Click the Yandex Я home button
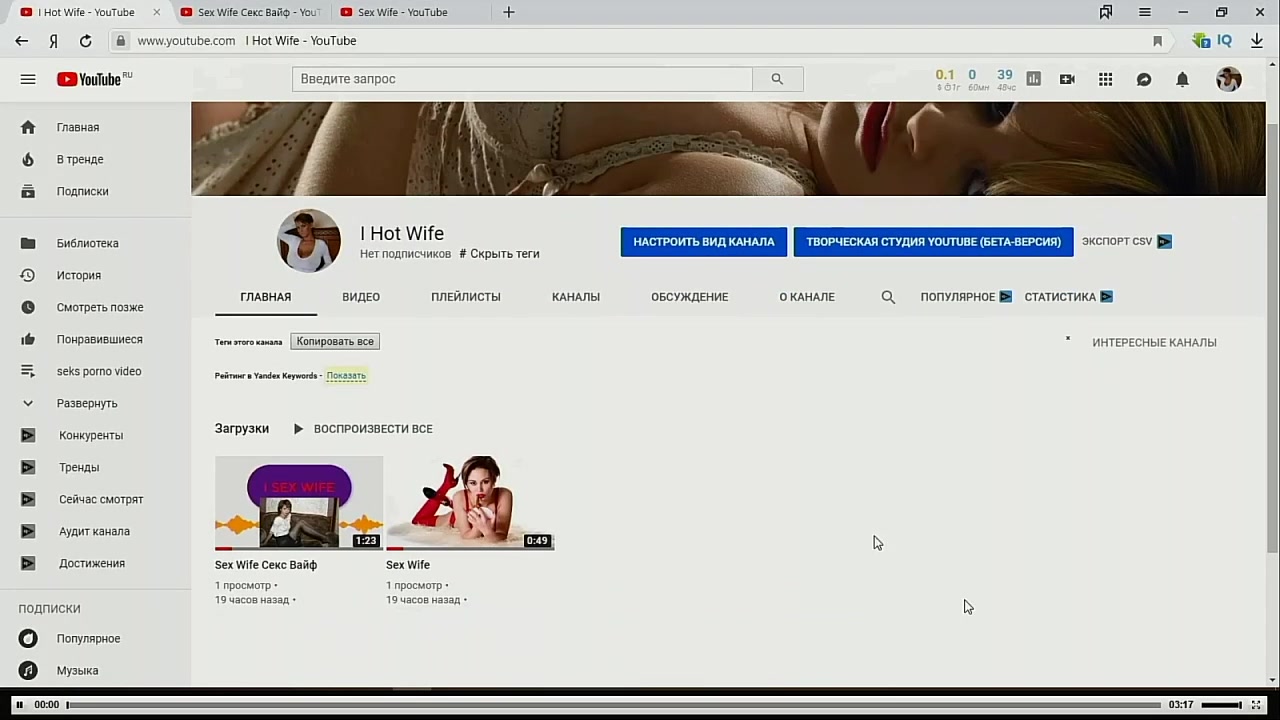The width and height of the screenshot is (1280, 720). tap(53, 41)
